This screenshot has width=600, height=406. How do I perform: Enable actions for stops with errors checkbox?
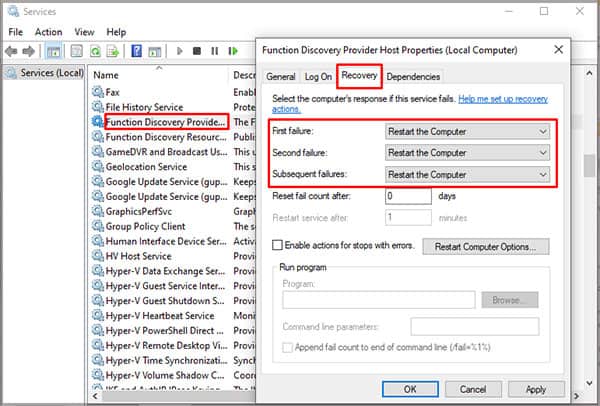pos(277,245)
